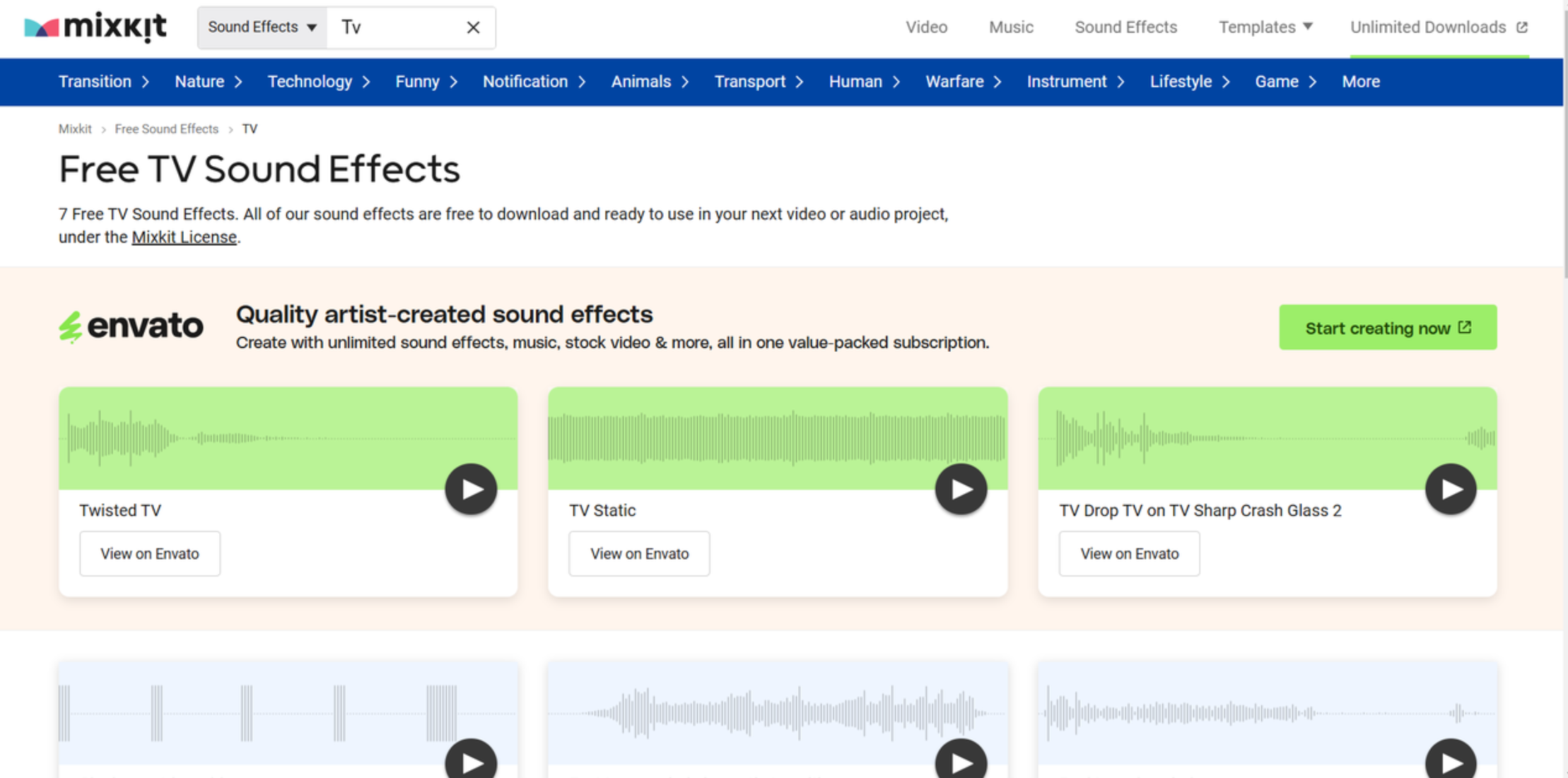Click the Free Sound Effects breadcrumb link
Image resolution: width=1568 pixels, height=778 pixels.
(167, 129)
